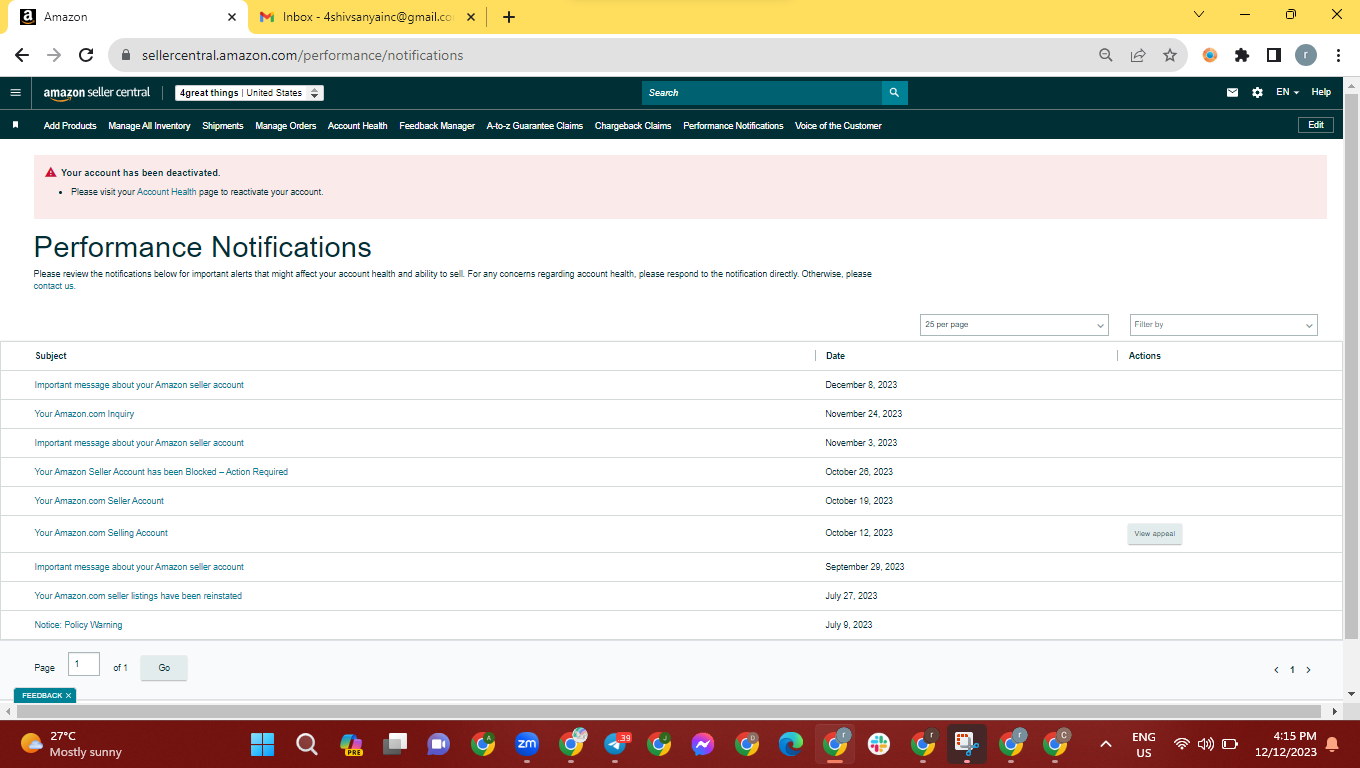The height and width of the screenshot is (768, 1360).
Task: Close the Gmail Inbox tab
Action: (x=472, y=17)
